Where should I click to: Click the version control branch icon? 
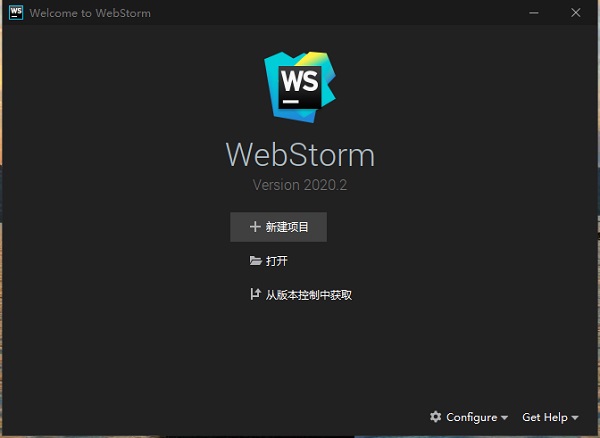[255, 294]
